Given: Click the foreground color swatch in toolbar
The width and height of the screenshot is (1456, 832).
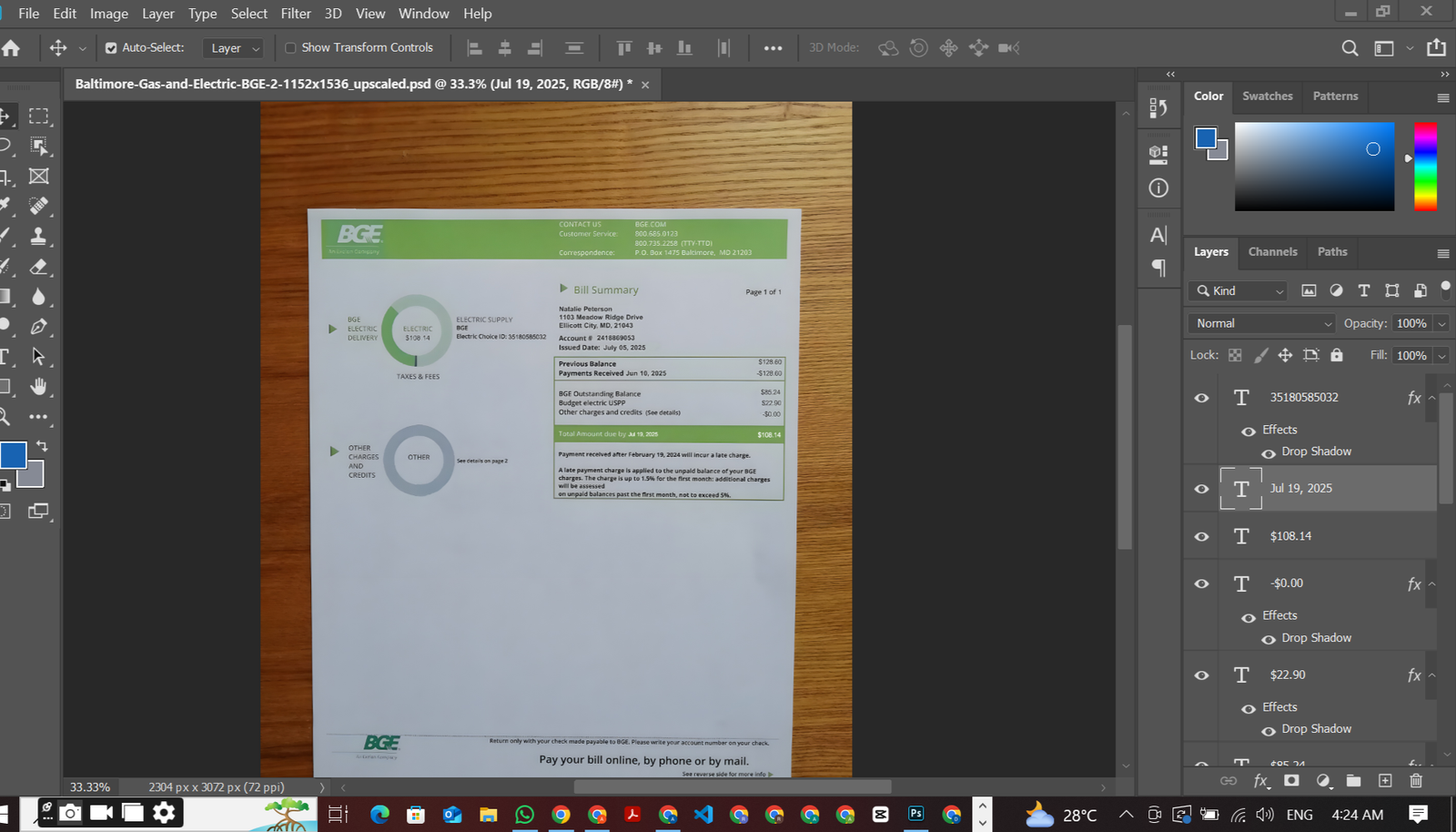Looking at the screenshot, I should pos(13,455).
